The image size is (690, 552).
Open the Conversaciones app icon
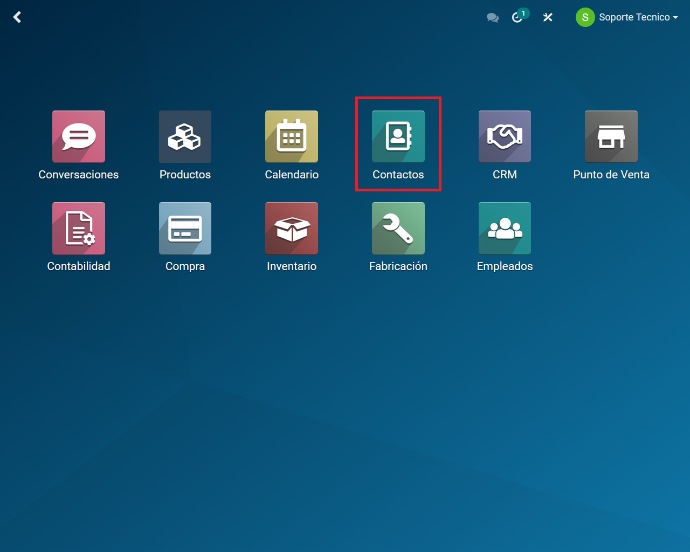[x=78, y=137]
